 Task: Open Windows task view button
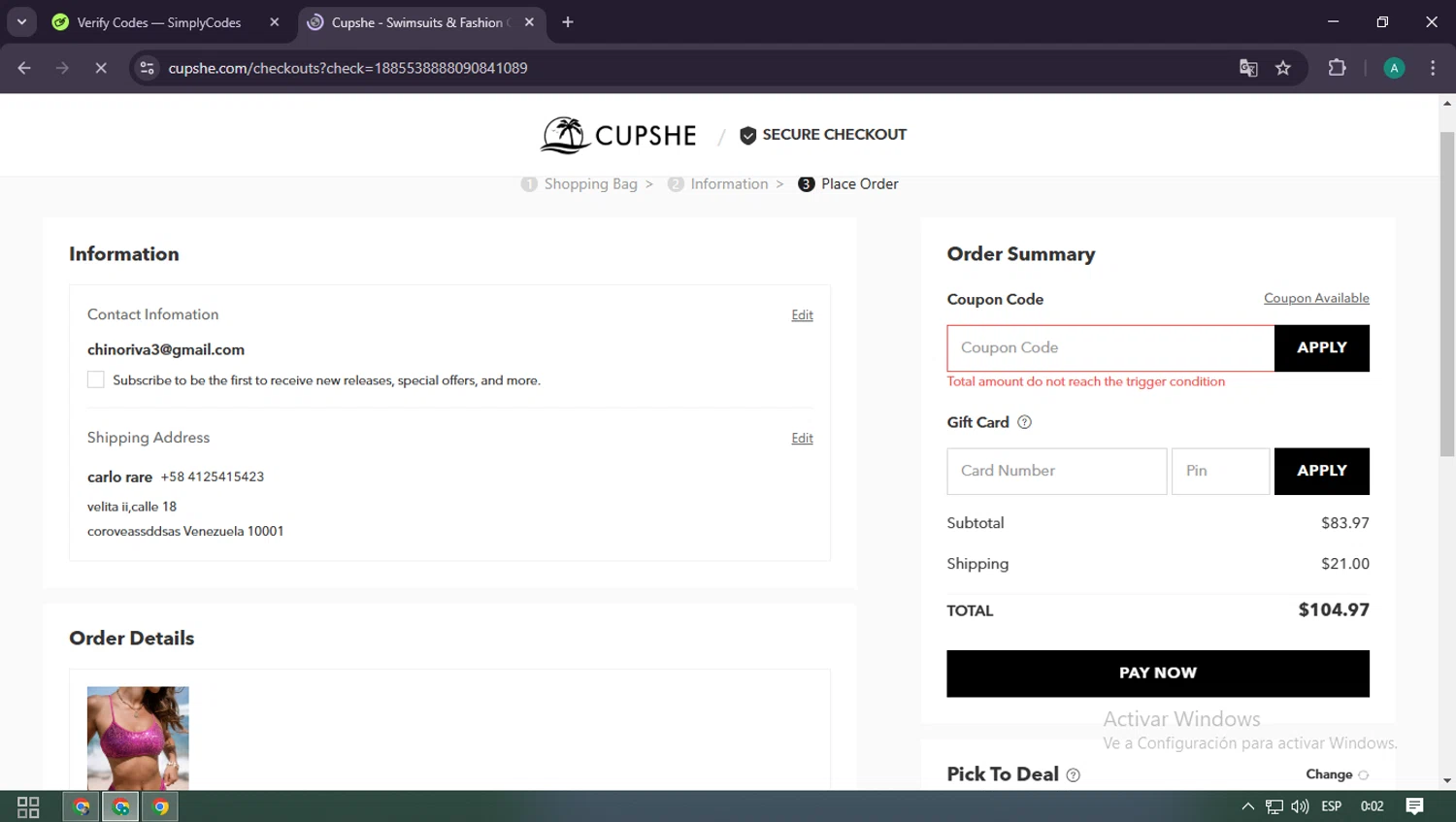point(28,806)
